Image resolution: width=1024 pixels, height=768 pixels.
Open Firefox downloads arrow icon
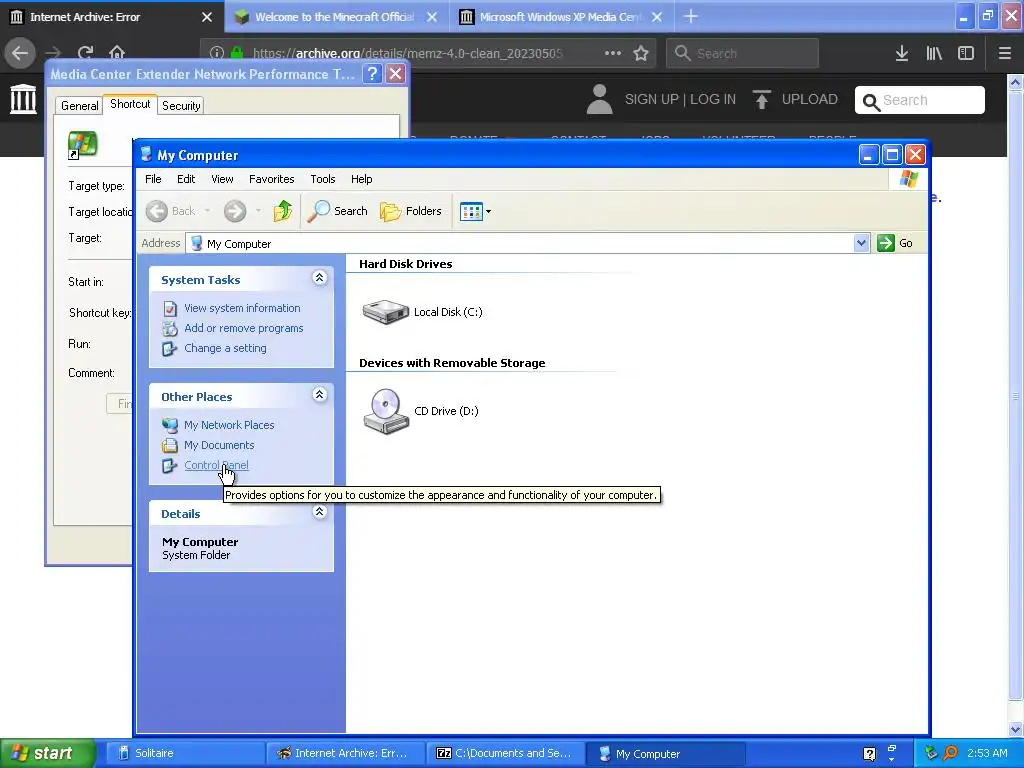[902, 53]
